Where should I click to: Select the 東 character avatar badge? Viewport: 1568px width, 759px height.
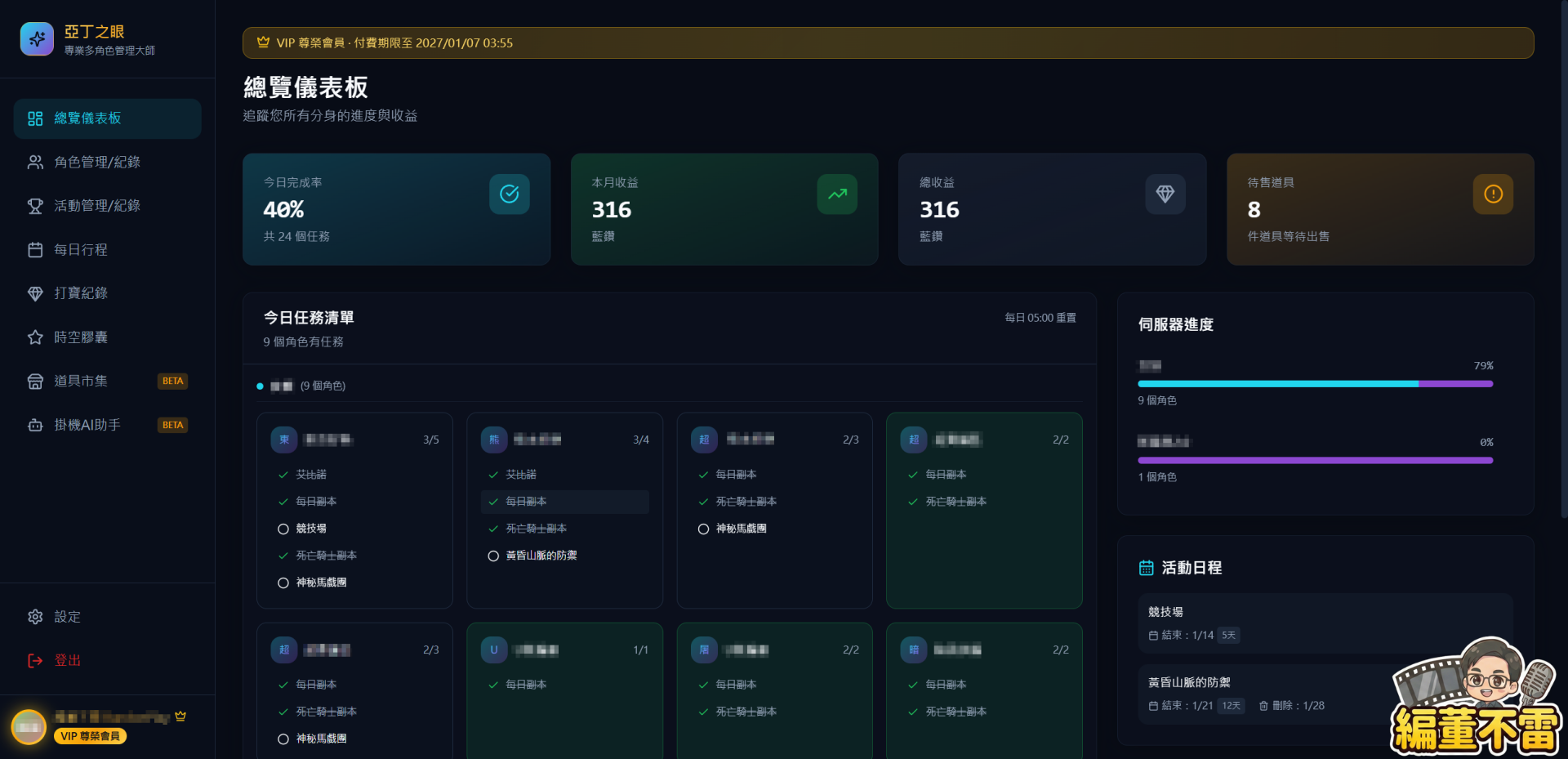284,440
